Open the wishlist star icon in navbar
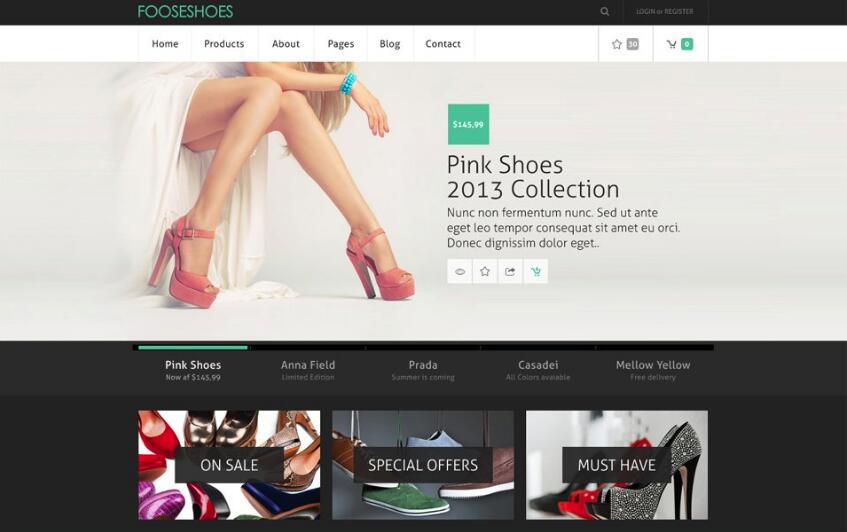 tap(617, 44)
